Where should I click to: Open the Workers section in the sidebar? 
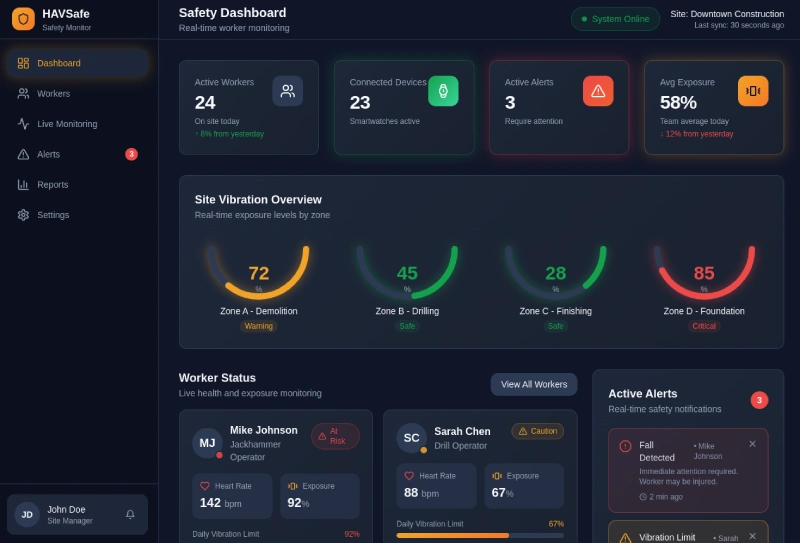78,93
